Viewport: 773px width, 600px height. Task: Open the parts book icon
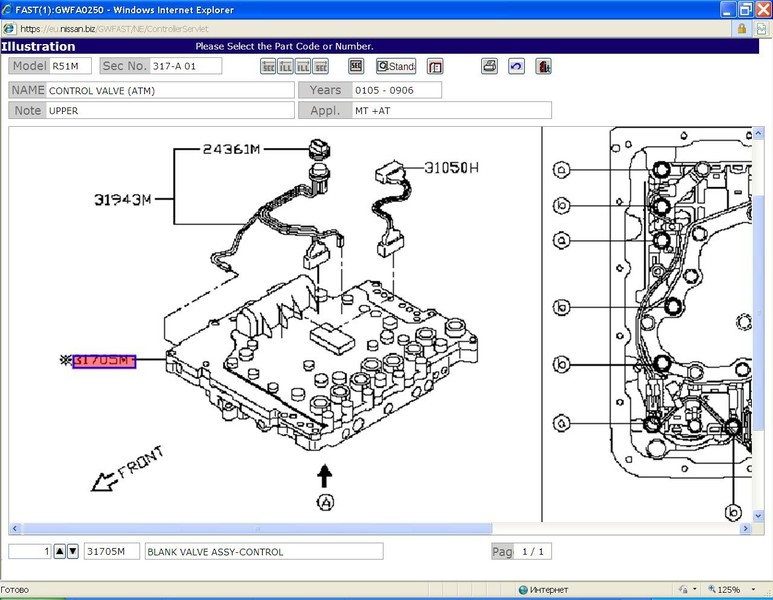pyautogui.click(x=435, y=67)
